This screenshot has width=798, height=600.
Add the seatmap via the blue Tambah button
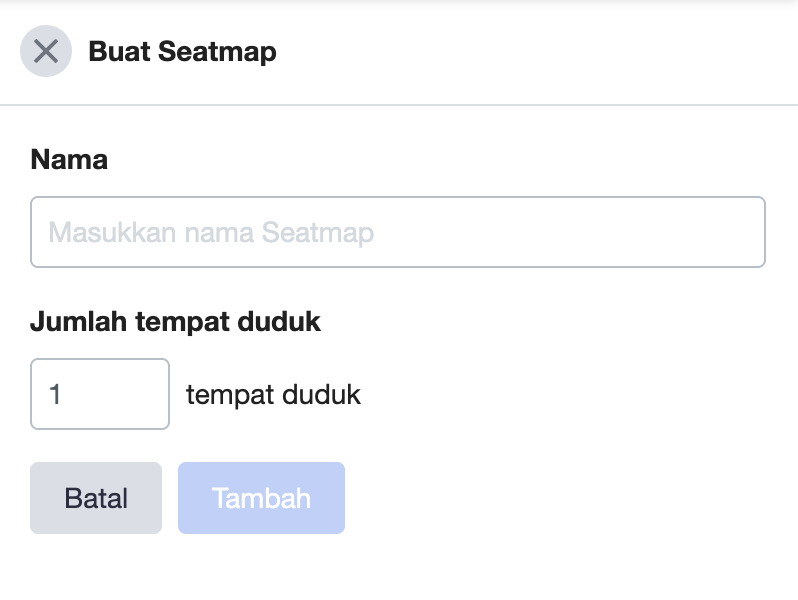[262, 498]
